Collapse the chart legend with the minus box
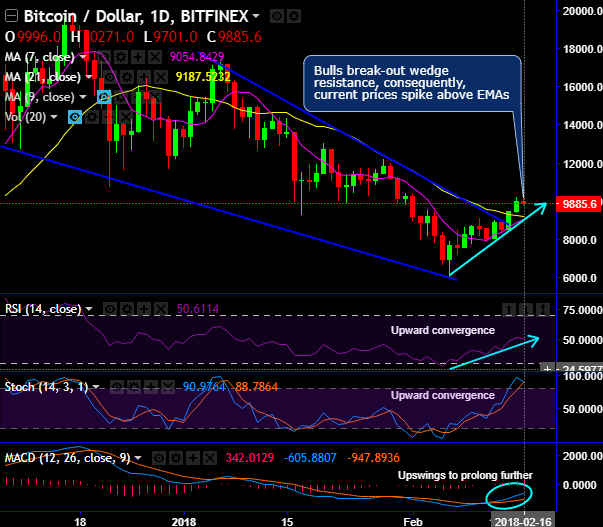The height and width of the screenshot is (527, 603). 12,17
